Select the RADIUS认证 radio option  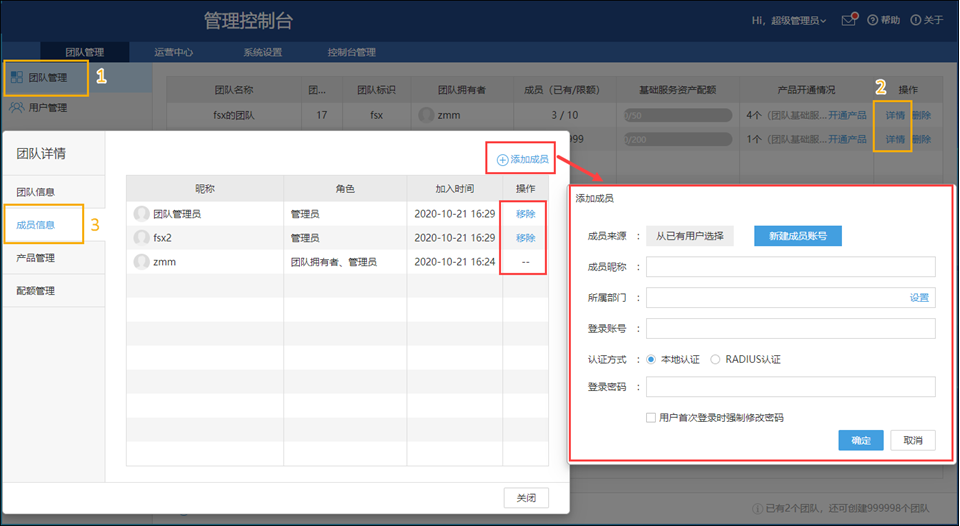pyautogui.click(x=715, y=359)
